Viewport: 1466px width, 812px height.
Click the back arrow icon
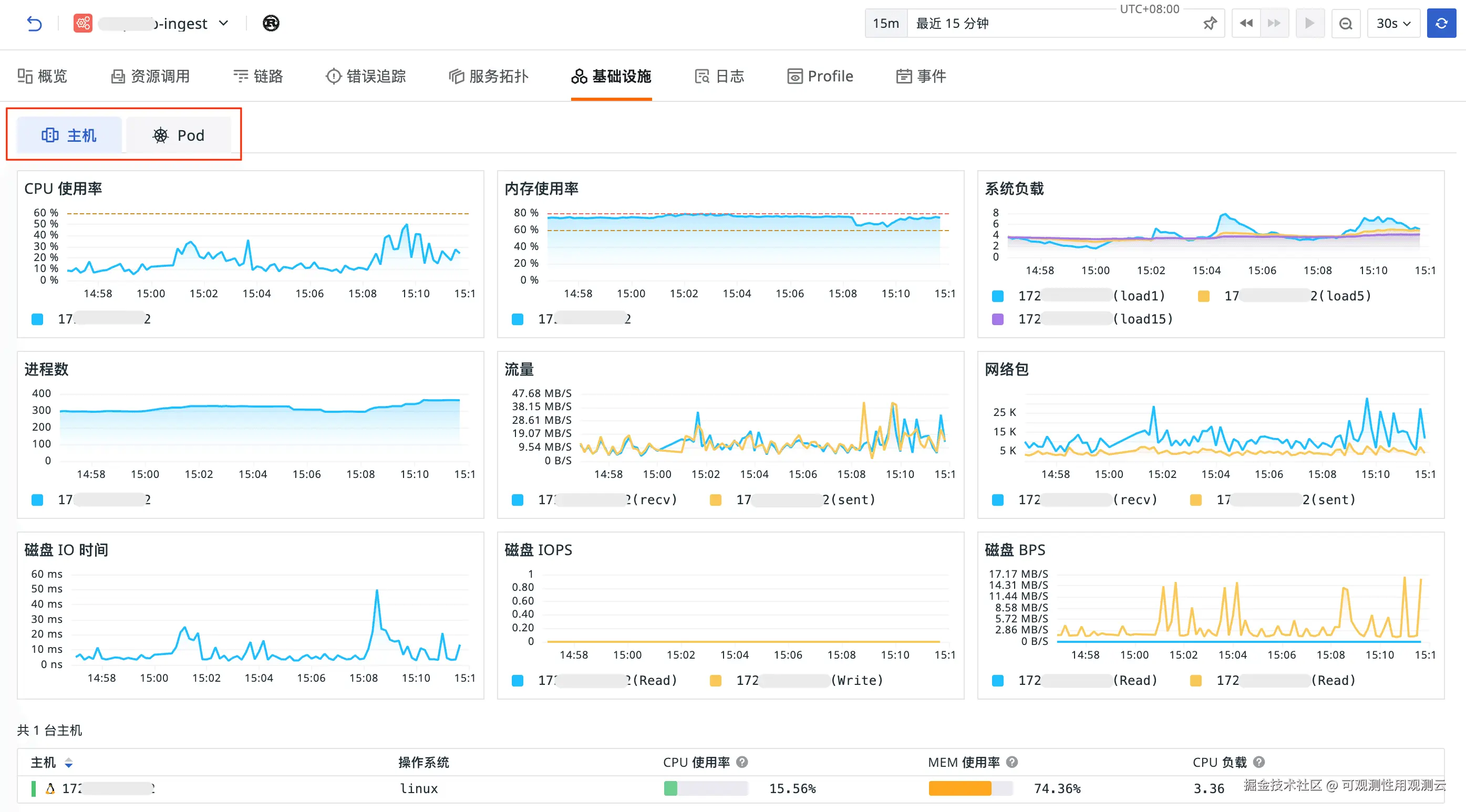[34, 23]
